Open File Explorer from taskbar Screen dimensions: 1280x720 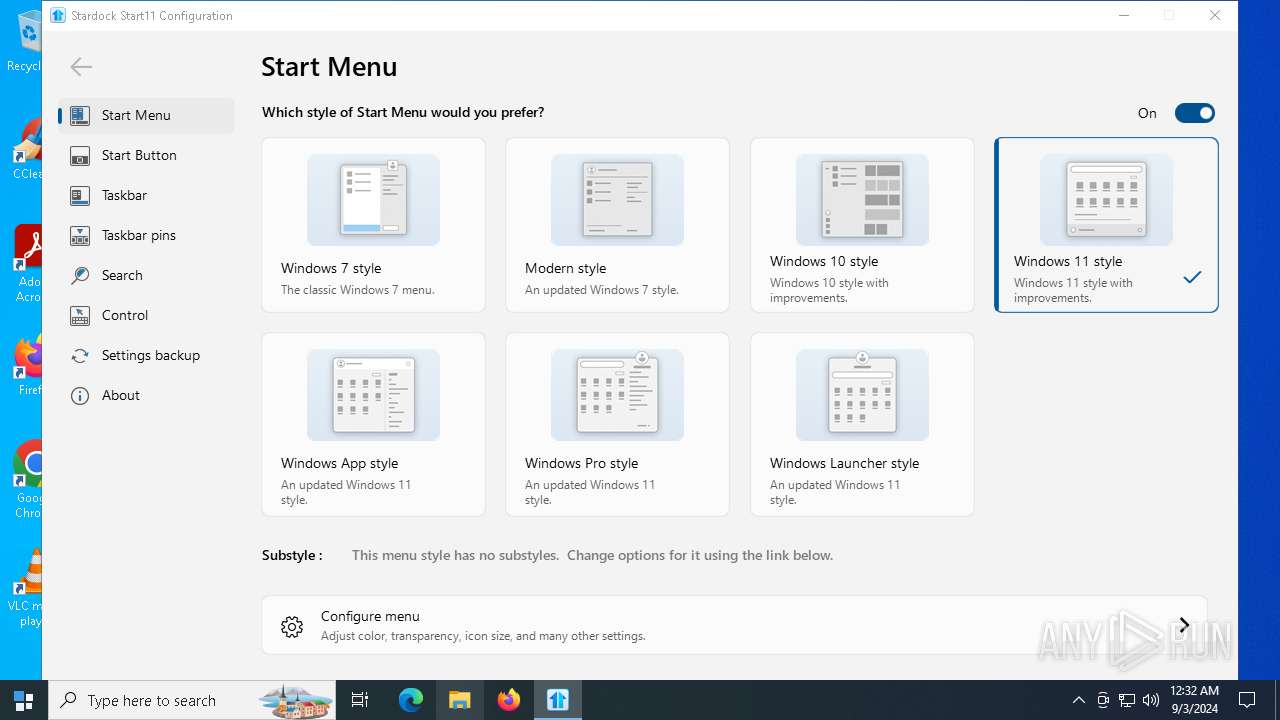click(x=460, y=700)
